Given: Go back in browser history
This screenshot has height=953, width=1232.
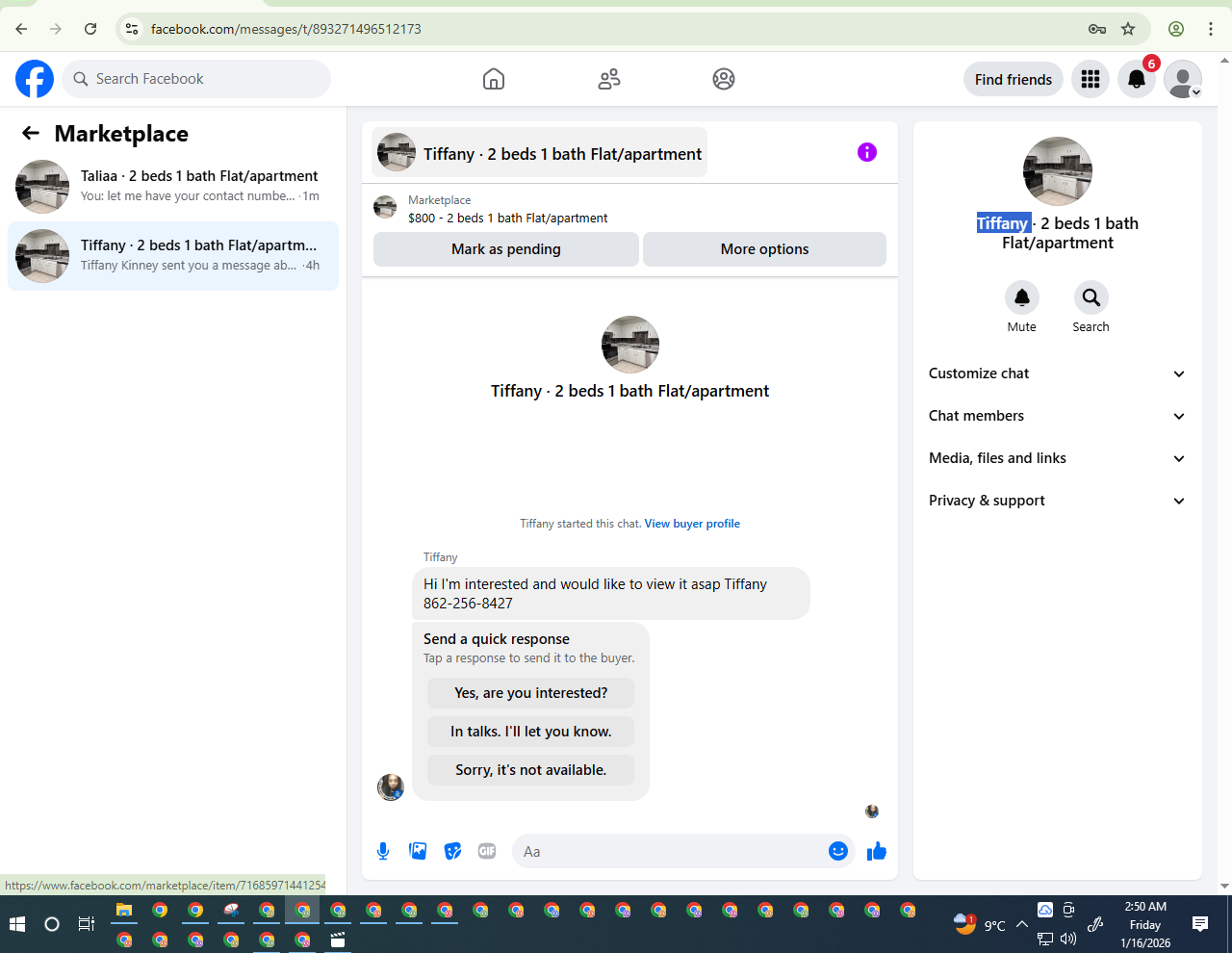Looking at the screenshot, I should (21, 29).
